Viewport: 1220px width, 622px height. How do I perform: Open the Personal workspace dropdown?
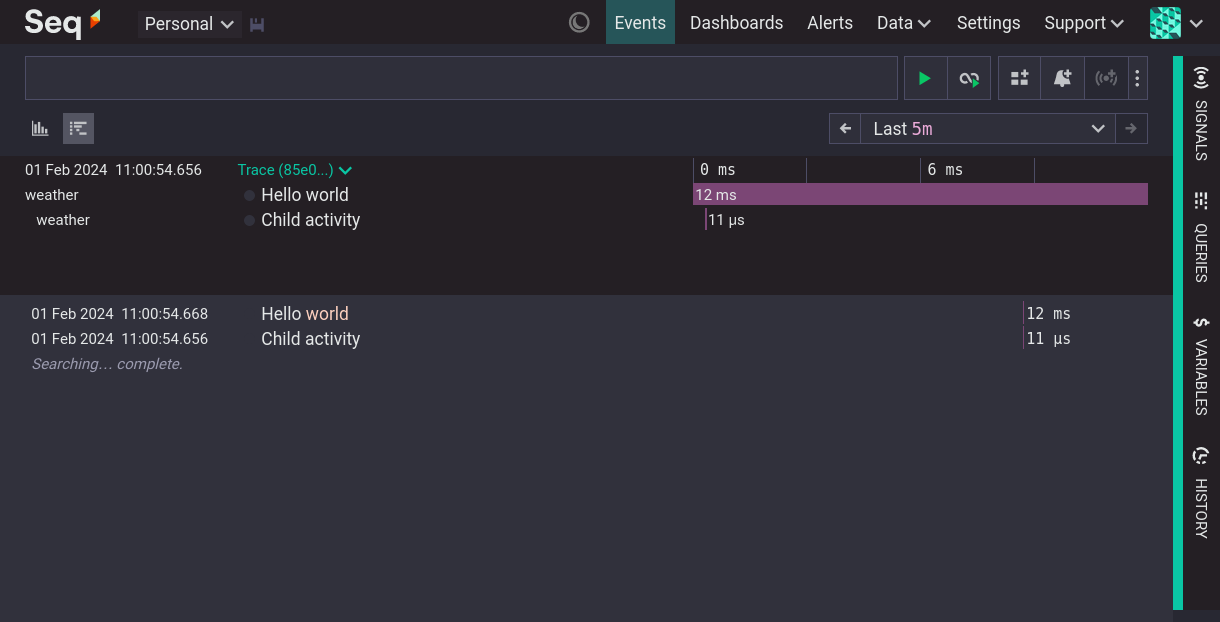(x=189, y=24)
